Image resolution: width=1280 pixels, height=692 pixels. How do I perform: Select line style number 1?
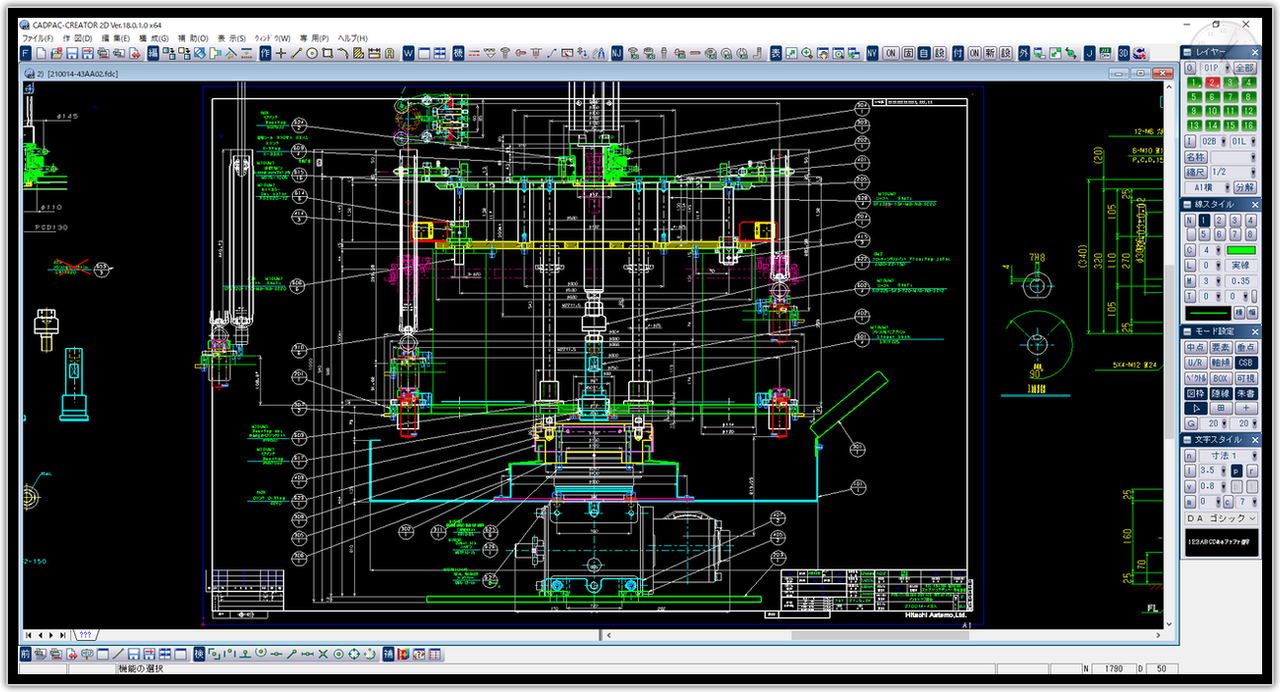pos(1204,221)
